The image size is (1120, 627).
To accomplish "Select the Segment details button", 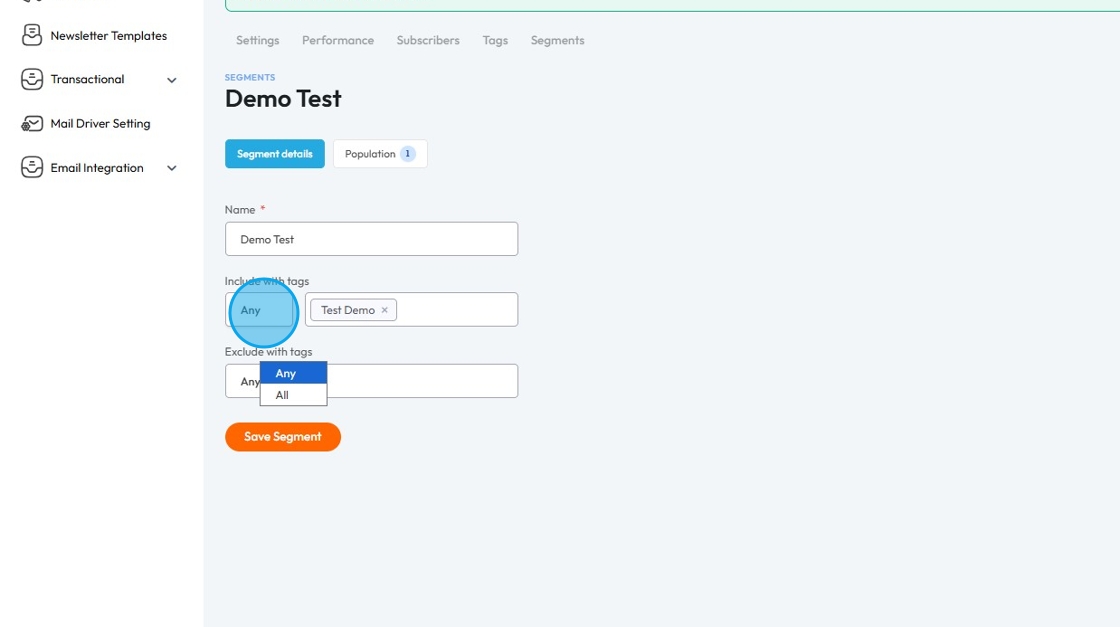I will [x=275, y=154].
